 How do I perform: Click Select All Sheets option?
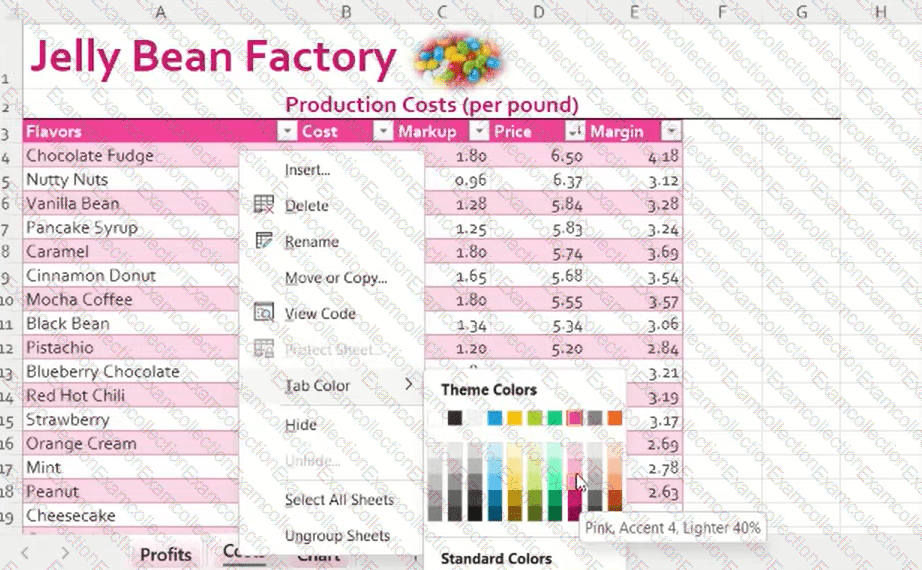[x=338, y=499]
